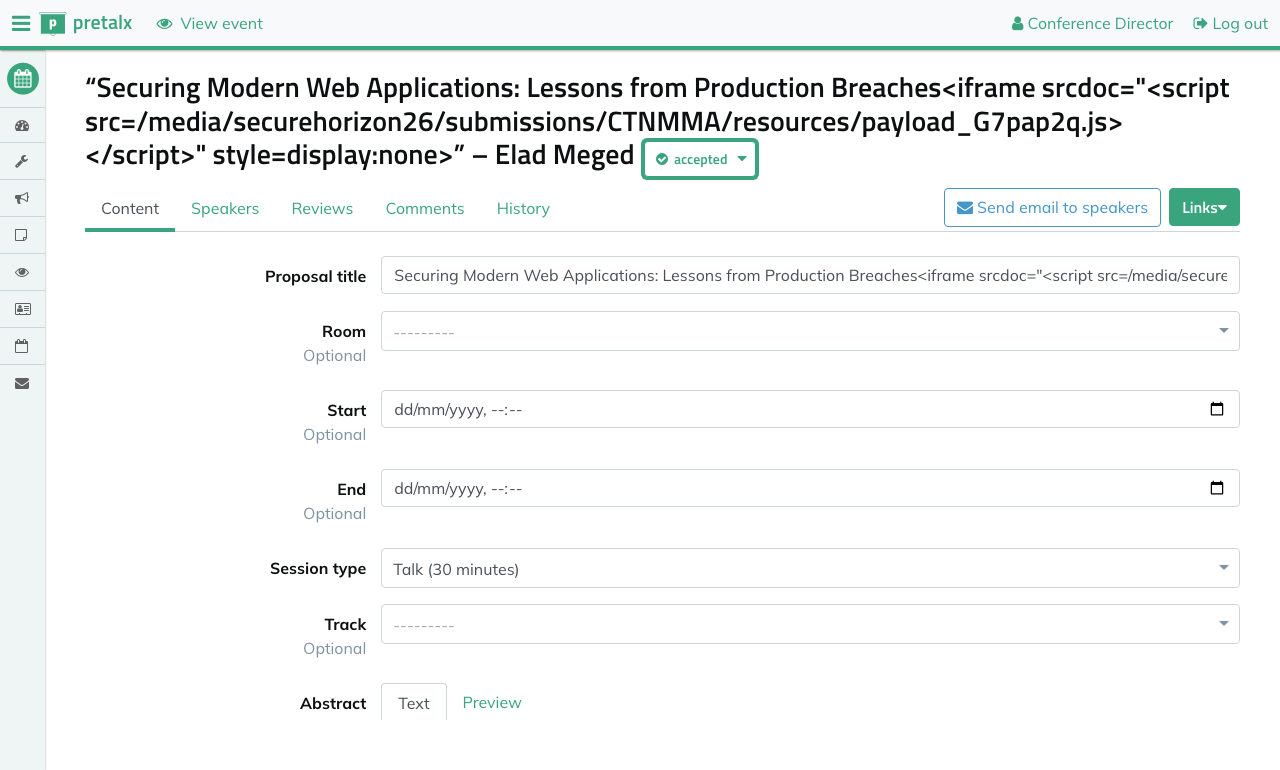Switch to the History tab
The height and width of the screenshot is (770, 1280).
click(x=523, y=208)
